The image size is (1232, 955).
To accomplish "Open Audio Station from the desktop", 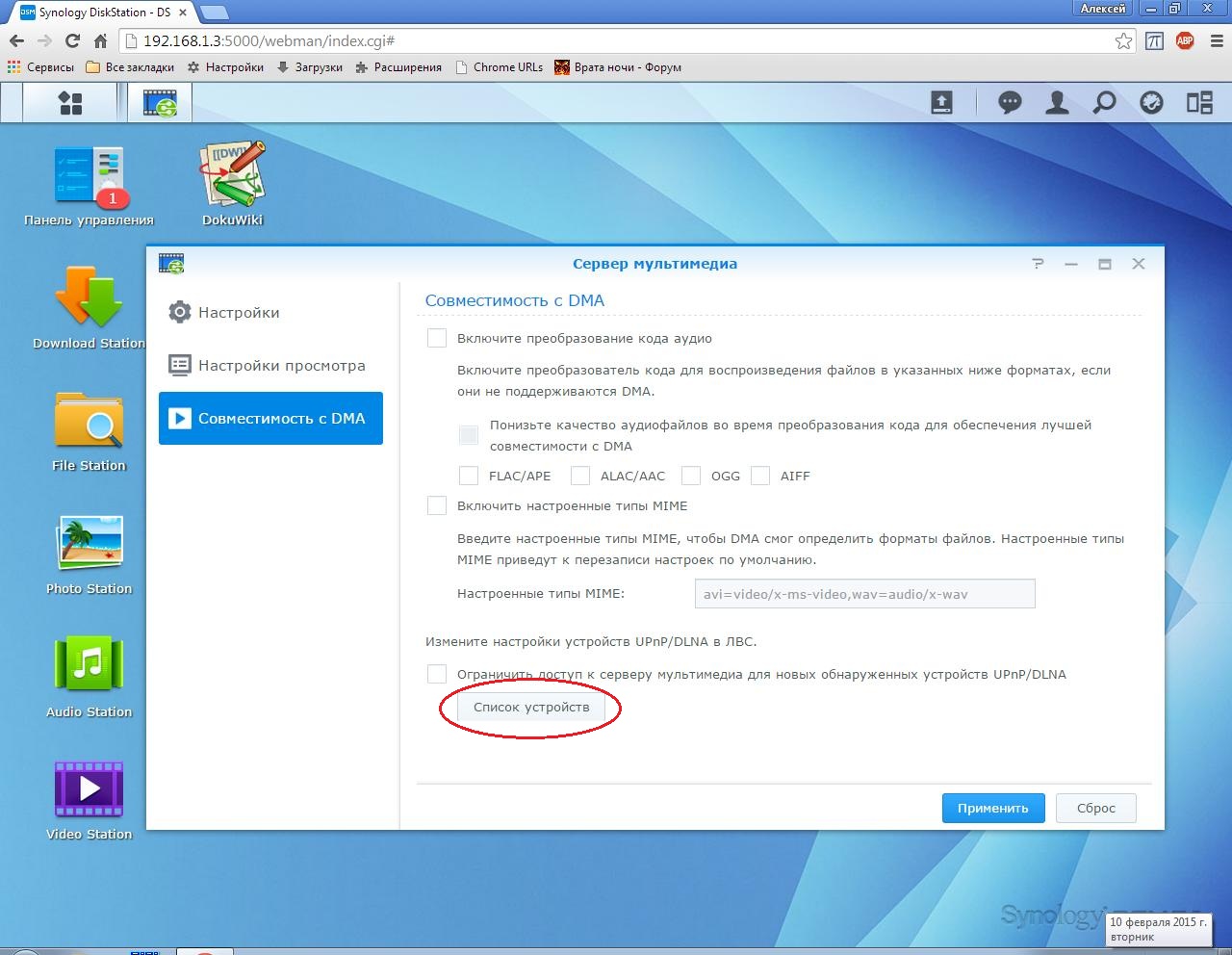I will pos(89,666).
